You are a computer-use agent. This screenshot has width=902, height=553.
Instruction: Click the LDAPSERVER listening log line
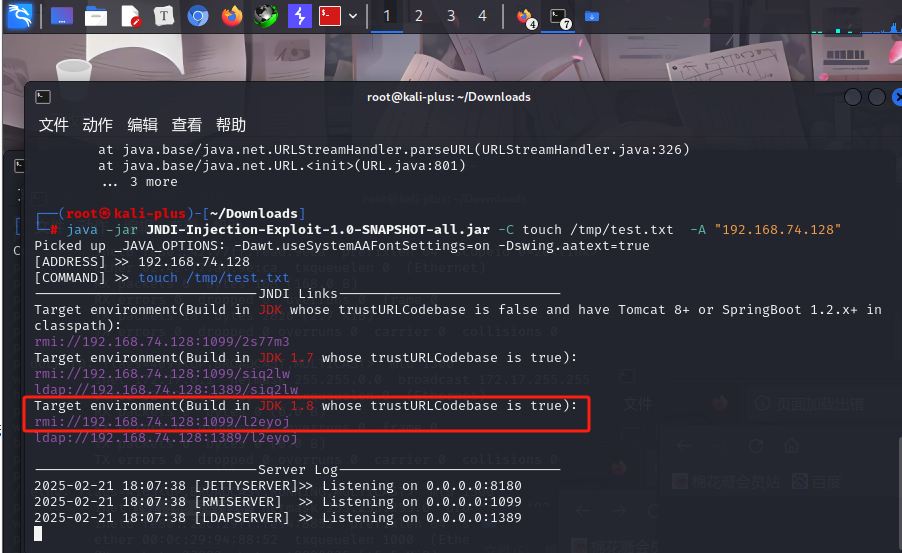click(278, 518)
